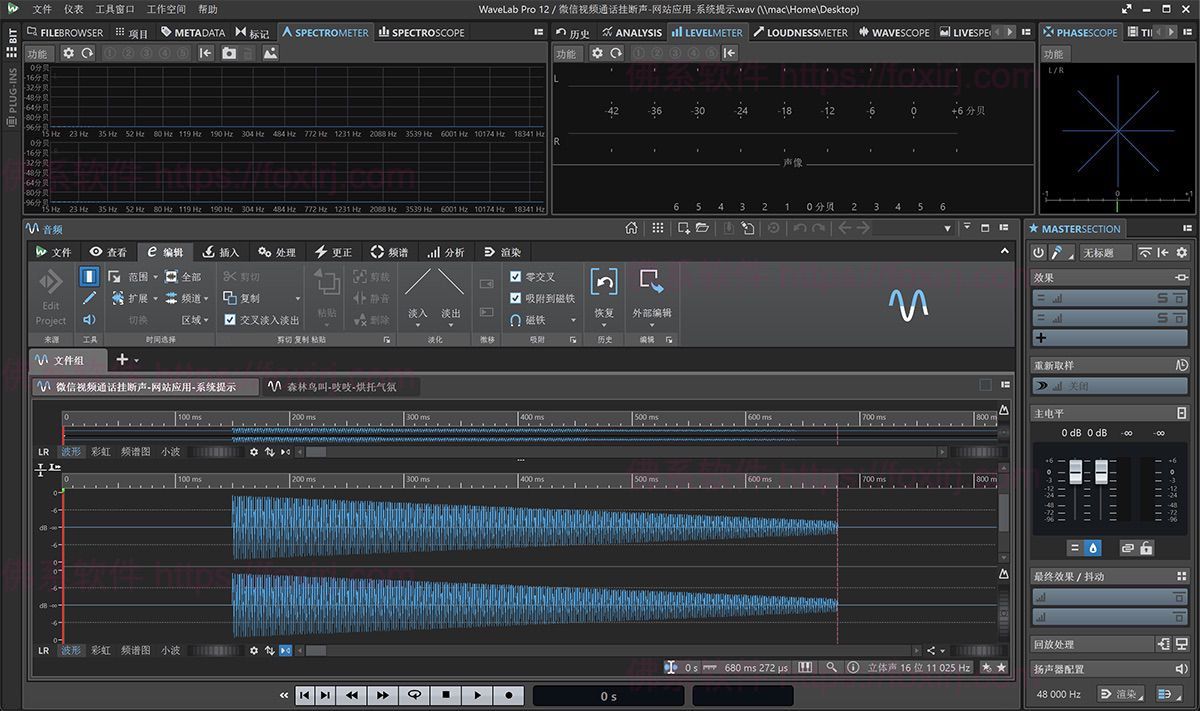
Task: Click the speaker configuration icon
Action: click(1181, 669)
